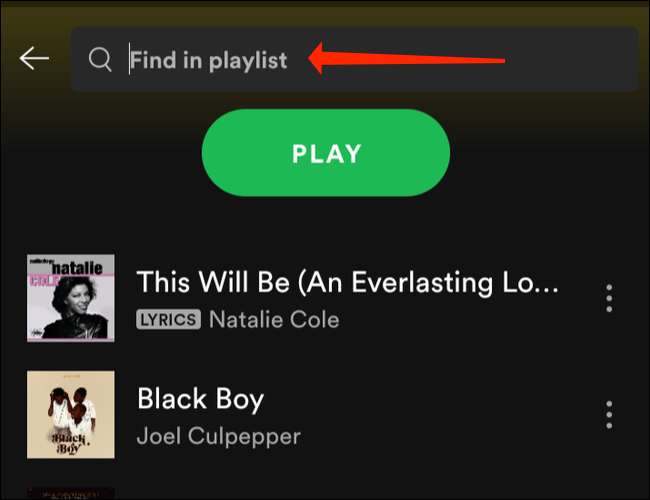Select the Black Boy song title

click(x=201, y=399)
